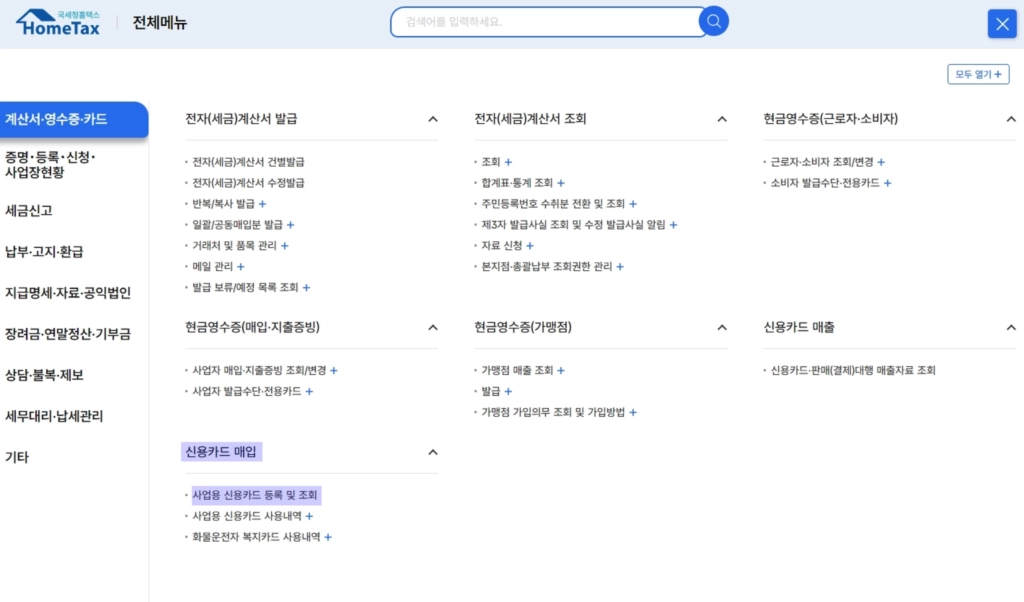This screenshot has height=602, width=1024.
Task: Expand plus icon next to 근로자·소비자 조회/변경
Action: coord(881,162)
